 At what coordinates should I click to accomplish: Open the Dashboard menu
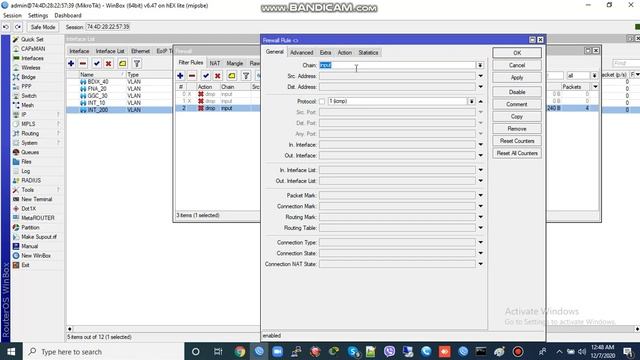tap(68, 16)
